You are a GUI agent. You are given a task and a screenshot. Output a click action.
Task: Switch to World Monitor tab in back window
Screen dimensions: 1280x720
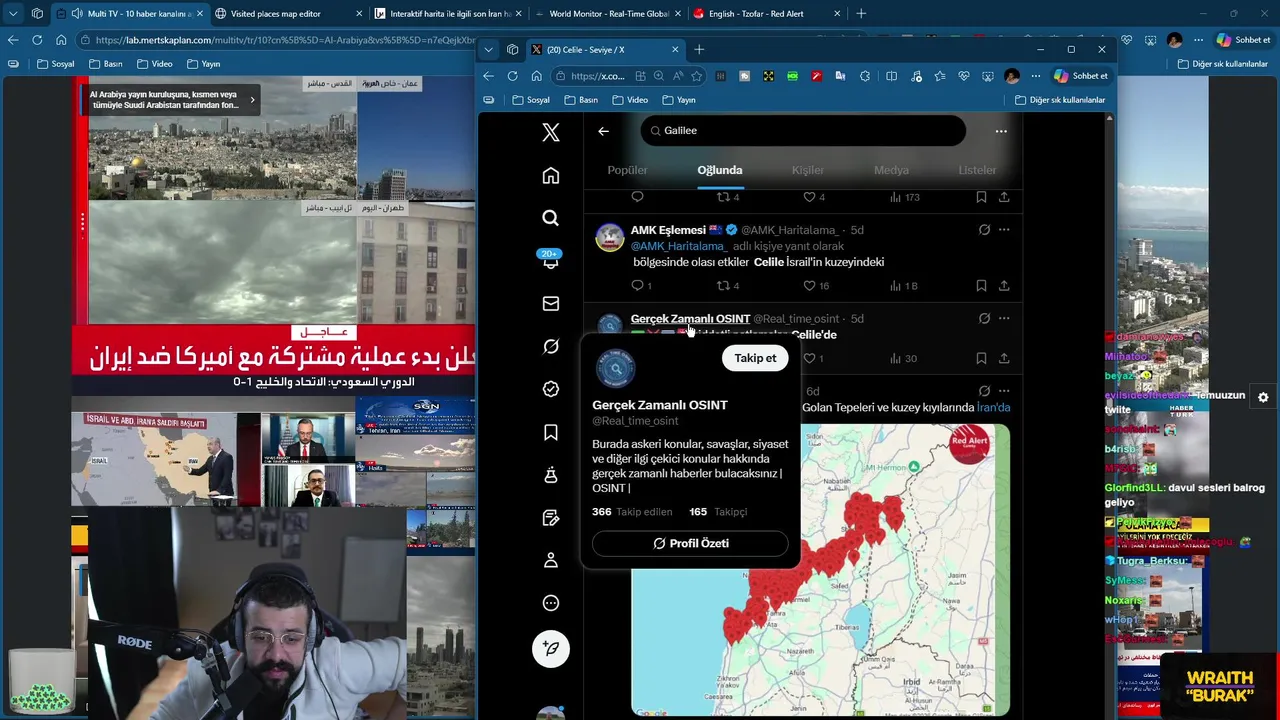(606, 14)
